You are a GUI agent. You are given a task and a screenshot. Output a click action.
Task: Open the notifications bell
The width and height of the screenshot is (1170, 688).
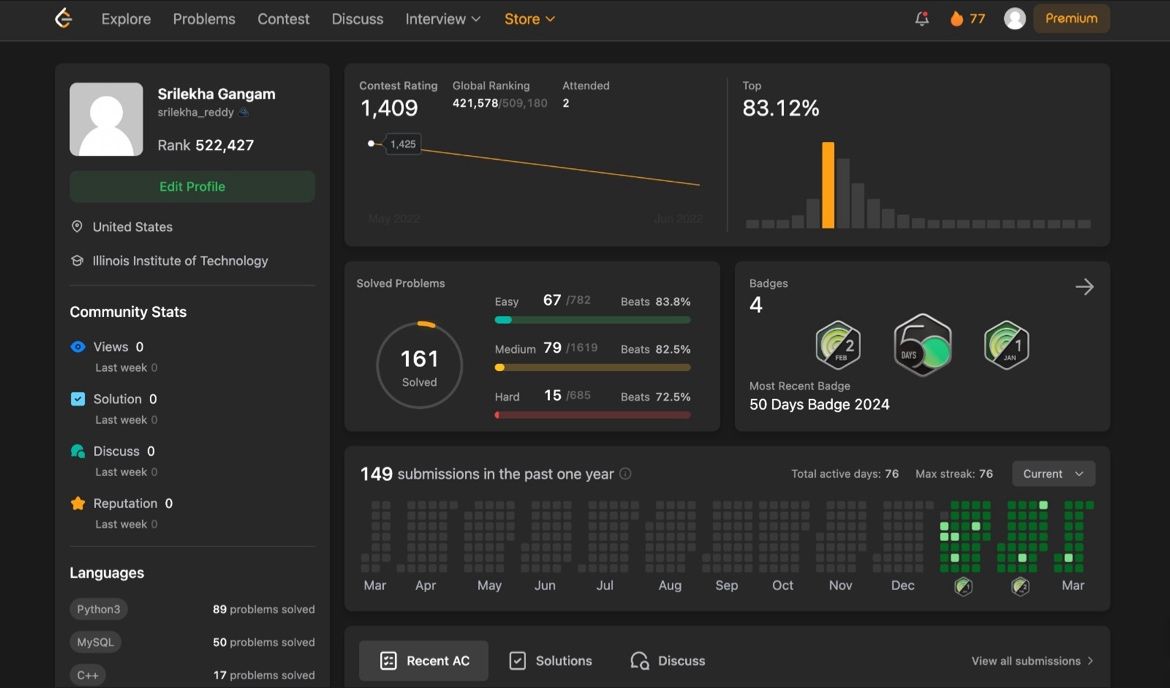pos(922,19)
